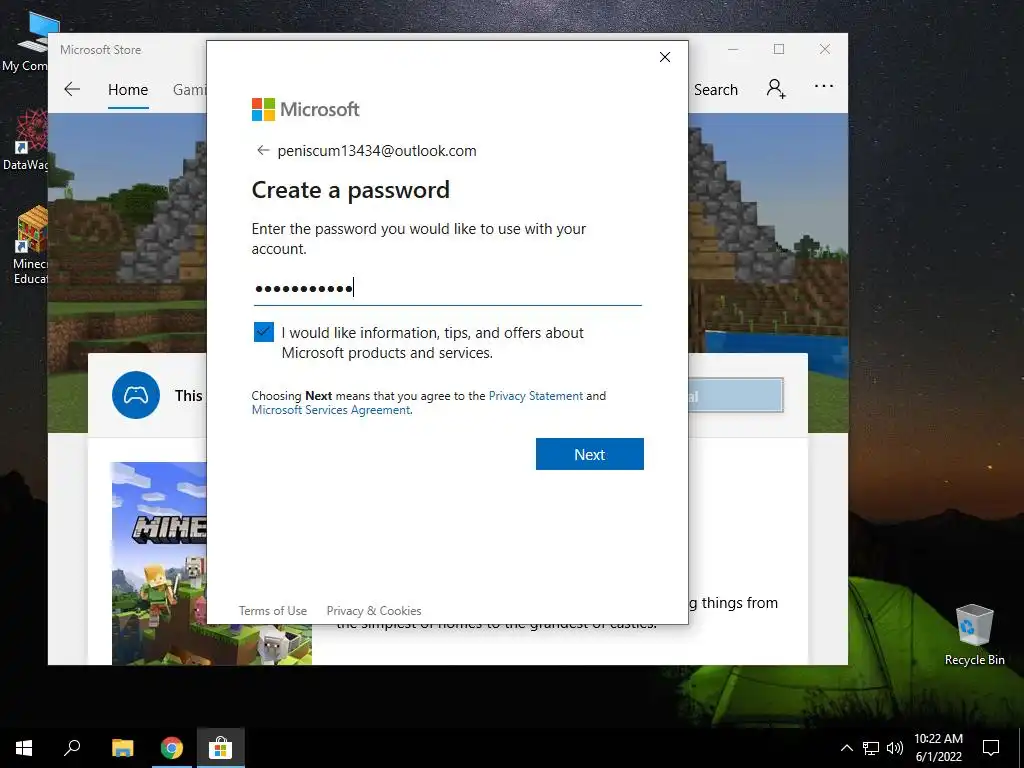Viewport: 1024px width, 768px height.
Task: Open the Windows Start menu
Action: coord(24,748)
